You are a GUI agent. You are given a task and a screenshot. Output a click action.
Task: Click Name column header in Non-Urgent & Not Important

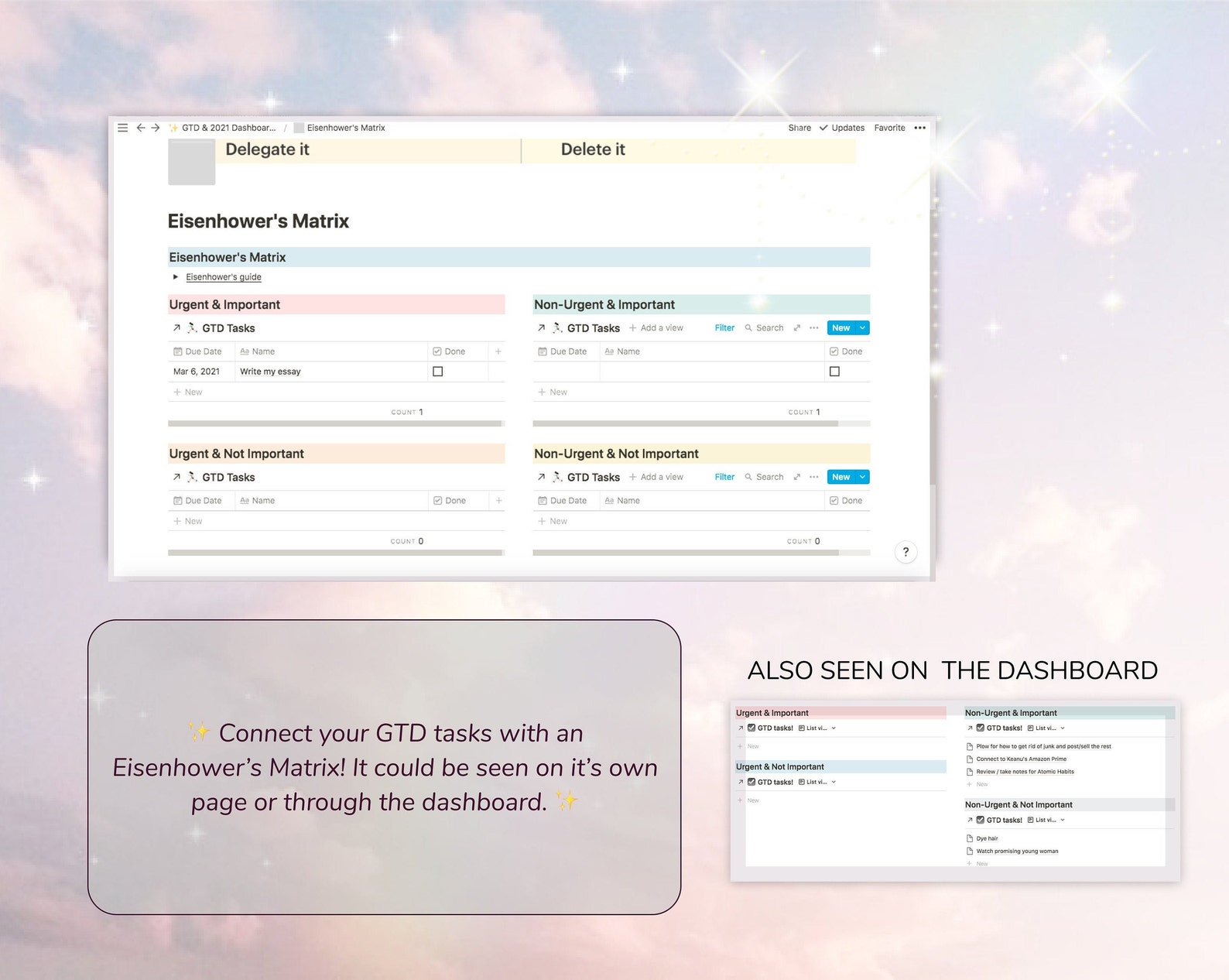pyautogui.click(x=712, y=501)
